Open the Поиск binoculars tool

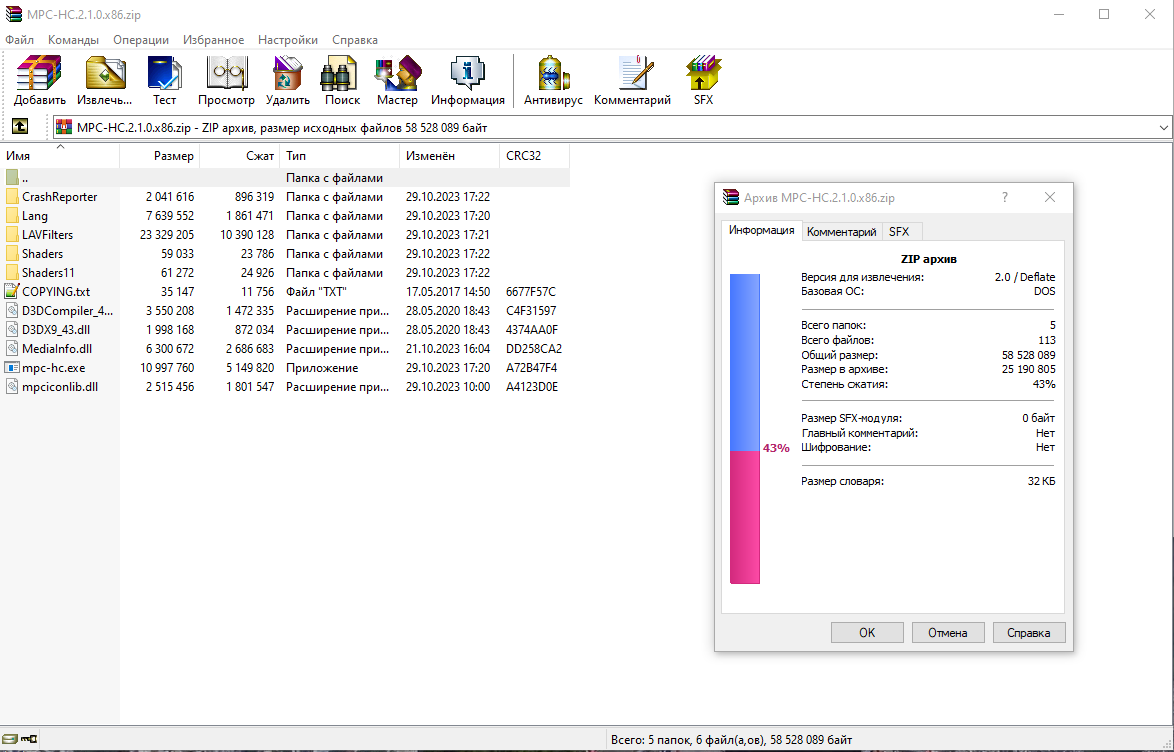[342, 80]
